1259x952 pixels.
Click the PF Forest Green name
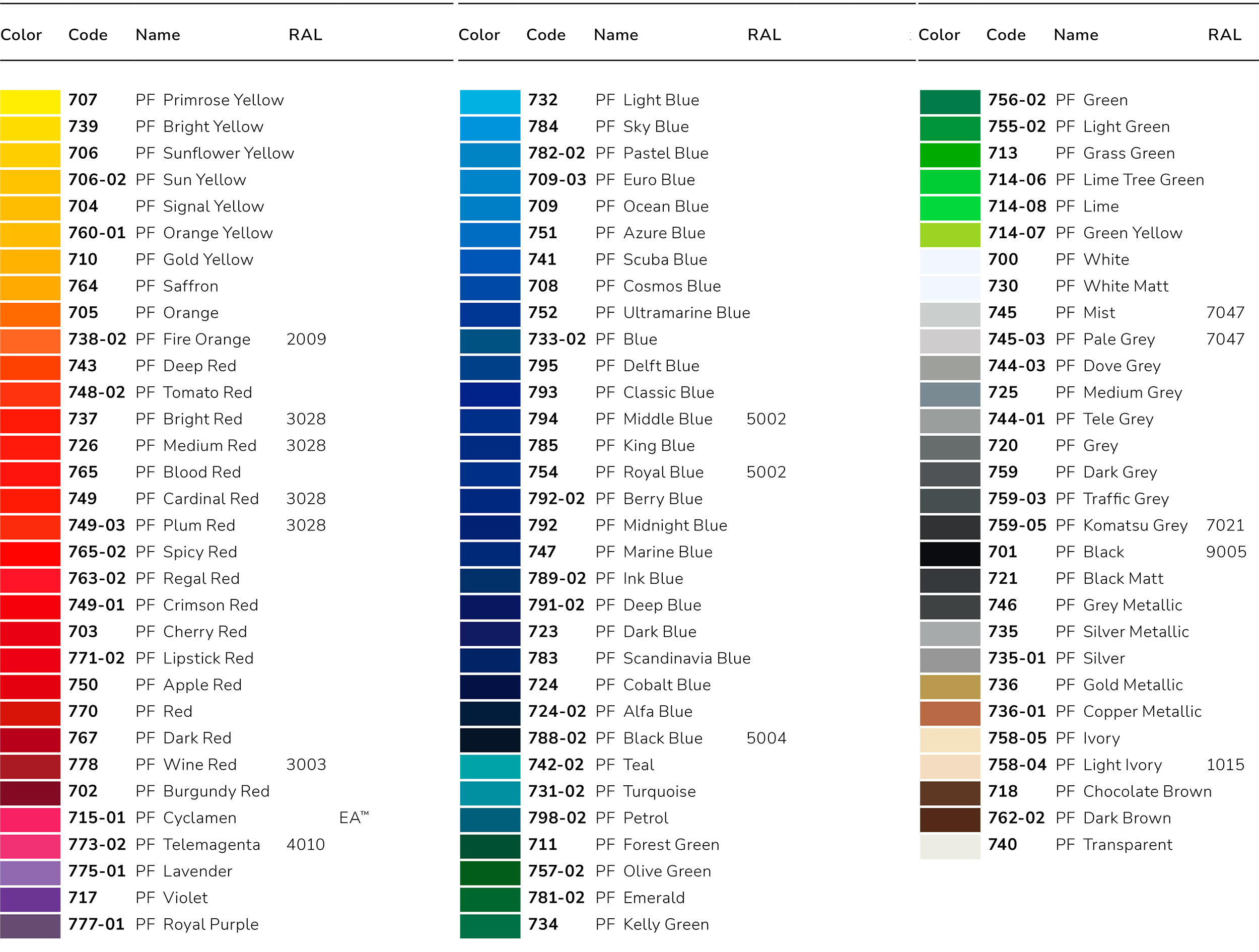click(657, 844)
